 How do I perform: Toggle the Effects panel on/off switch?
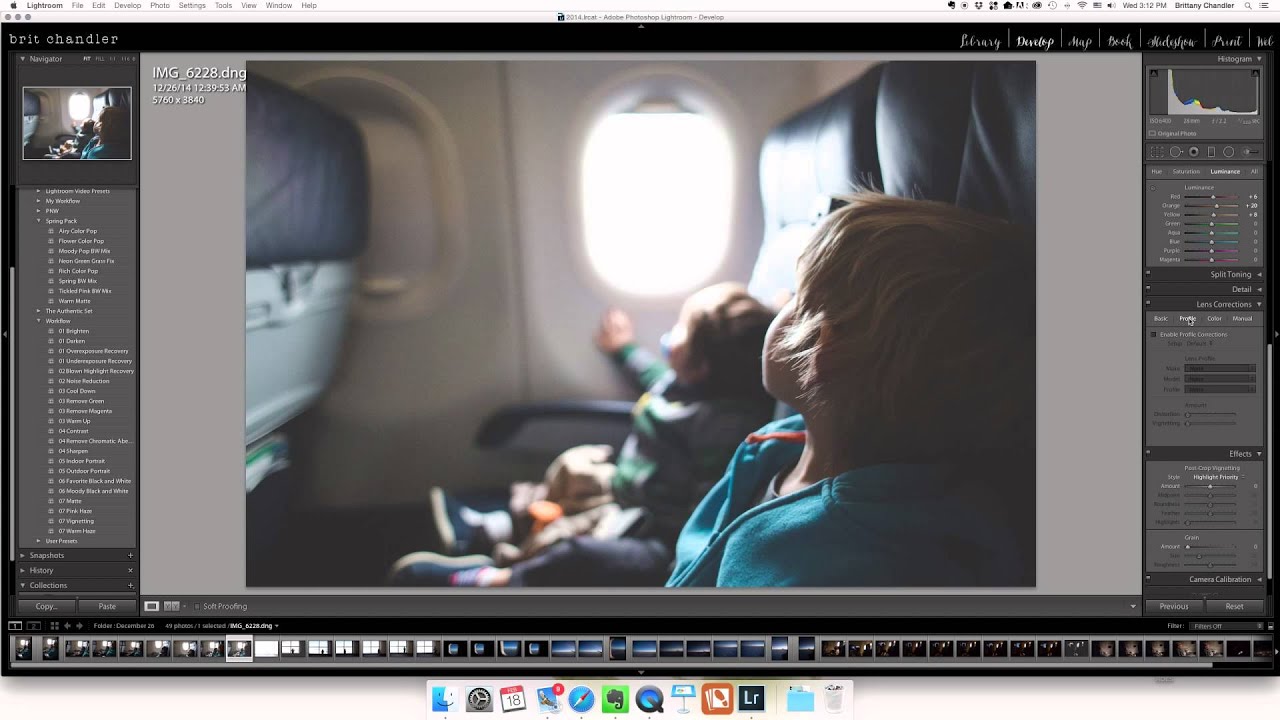pos(1148,454)
